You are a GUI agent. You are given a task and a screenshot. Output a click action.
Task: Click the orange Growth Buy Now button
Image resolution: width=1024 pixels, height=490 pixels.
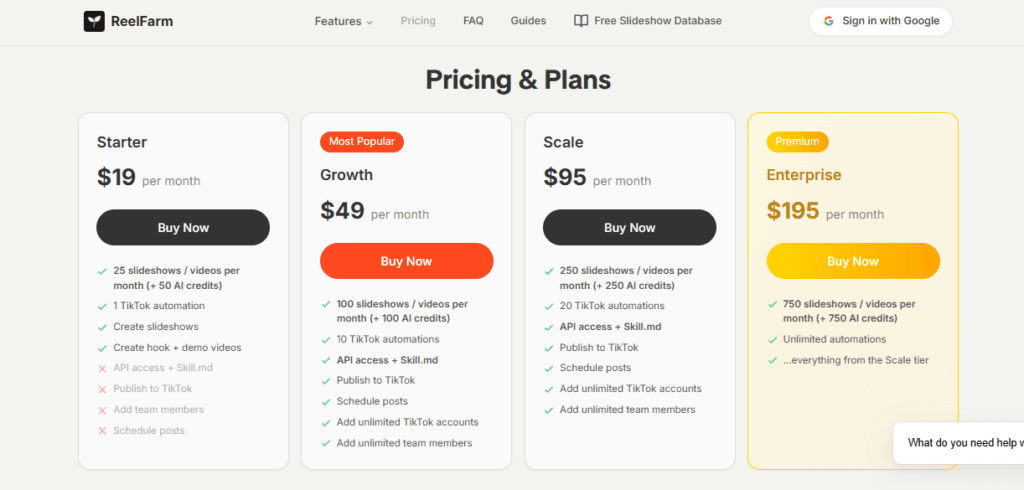click(406, 261)
